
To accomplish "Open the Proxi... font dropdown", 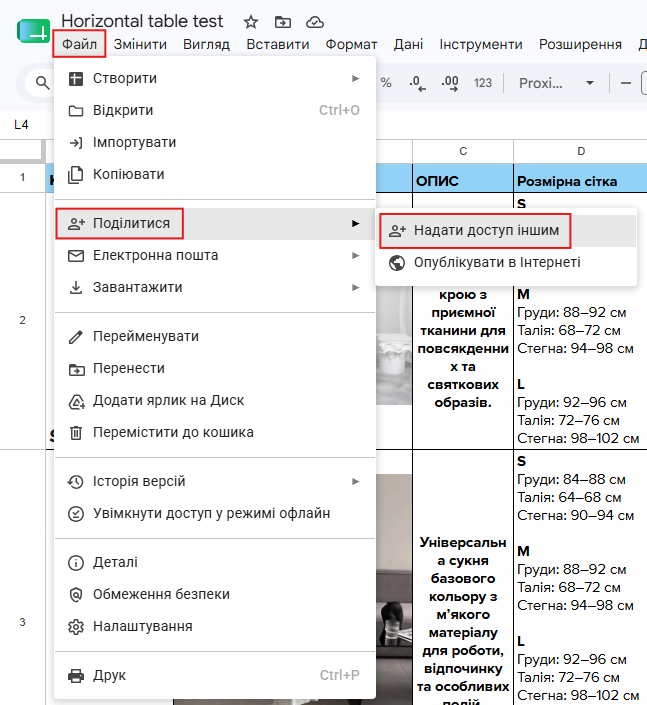I will (x=556, y=83).
